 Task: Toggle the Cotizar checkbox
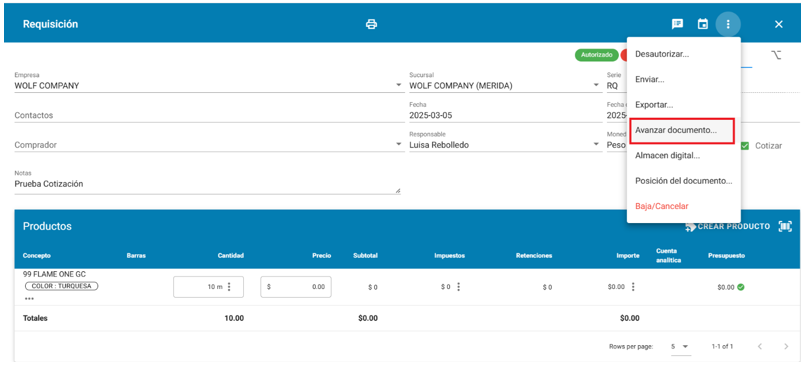click(x=745, y=146)
